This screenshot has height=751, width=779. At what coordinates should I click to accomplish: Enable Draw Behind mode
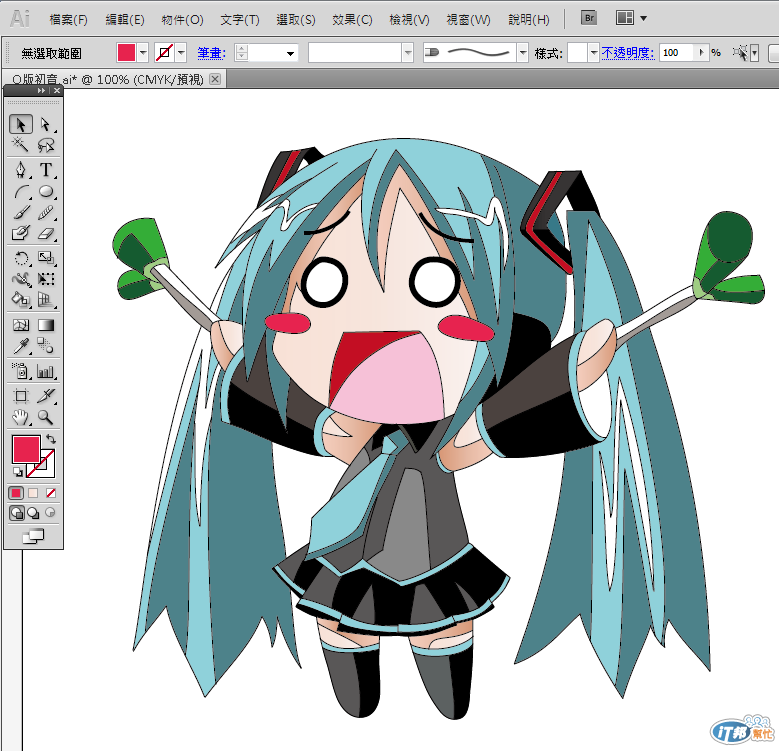tap(33, 513)
